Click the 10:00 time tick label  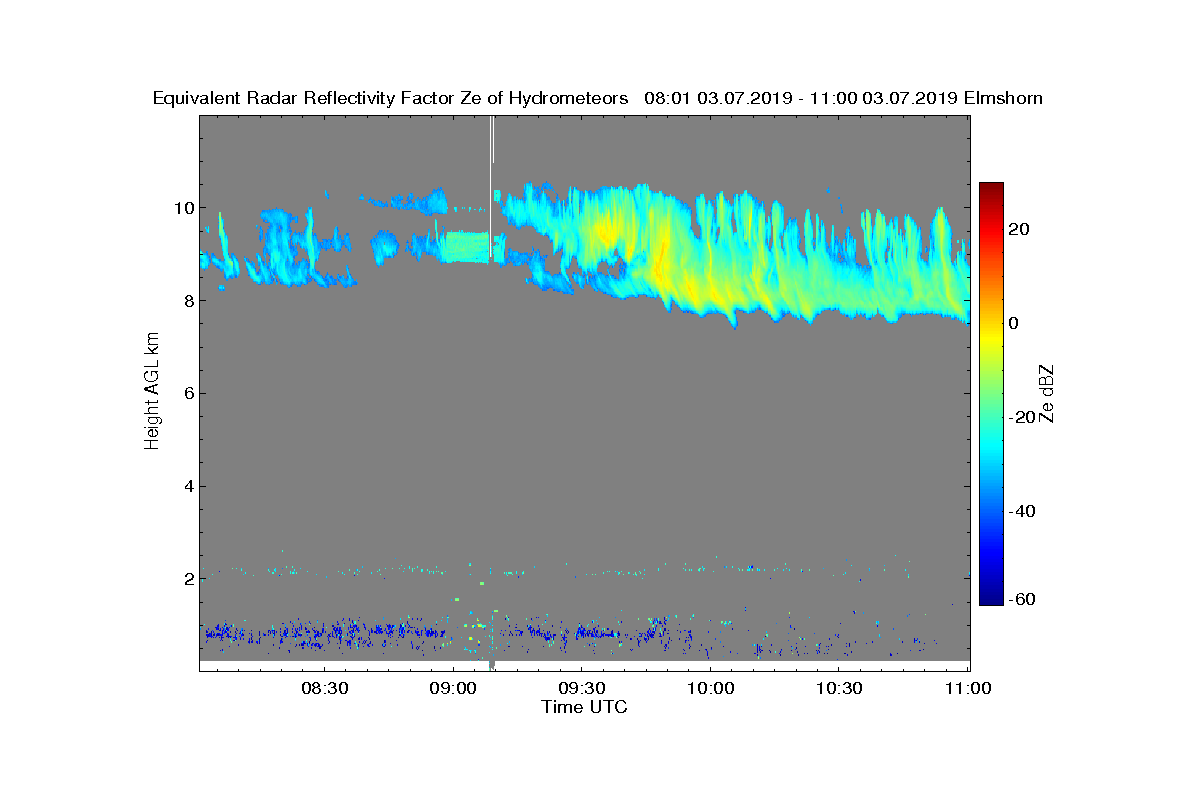click(710, 688)
